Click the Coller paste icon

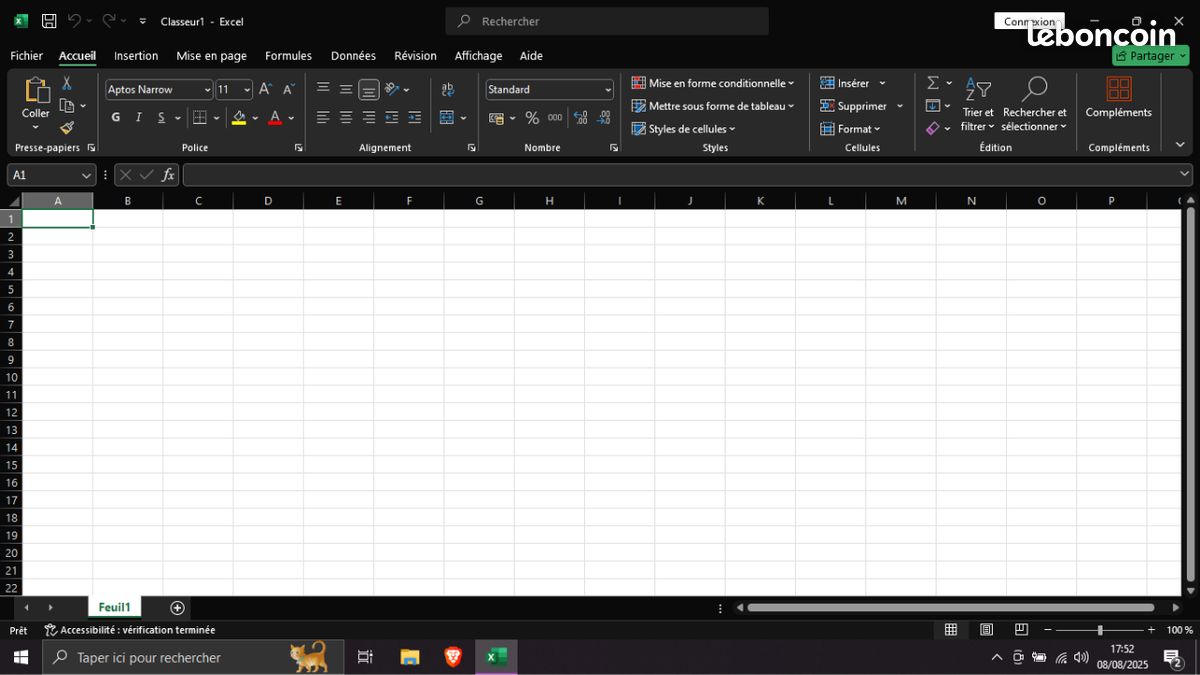tap(36, 91)
